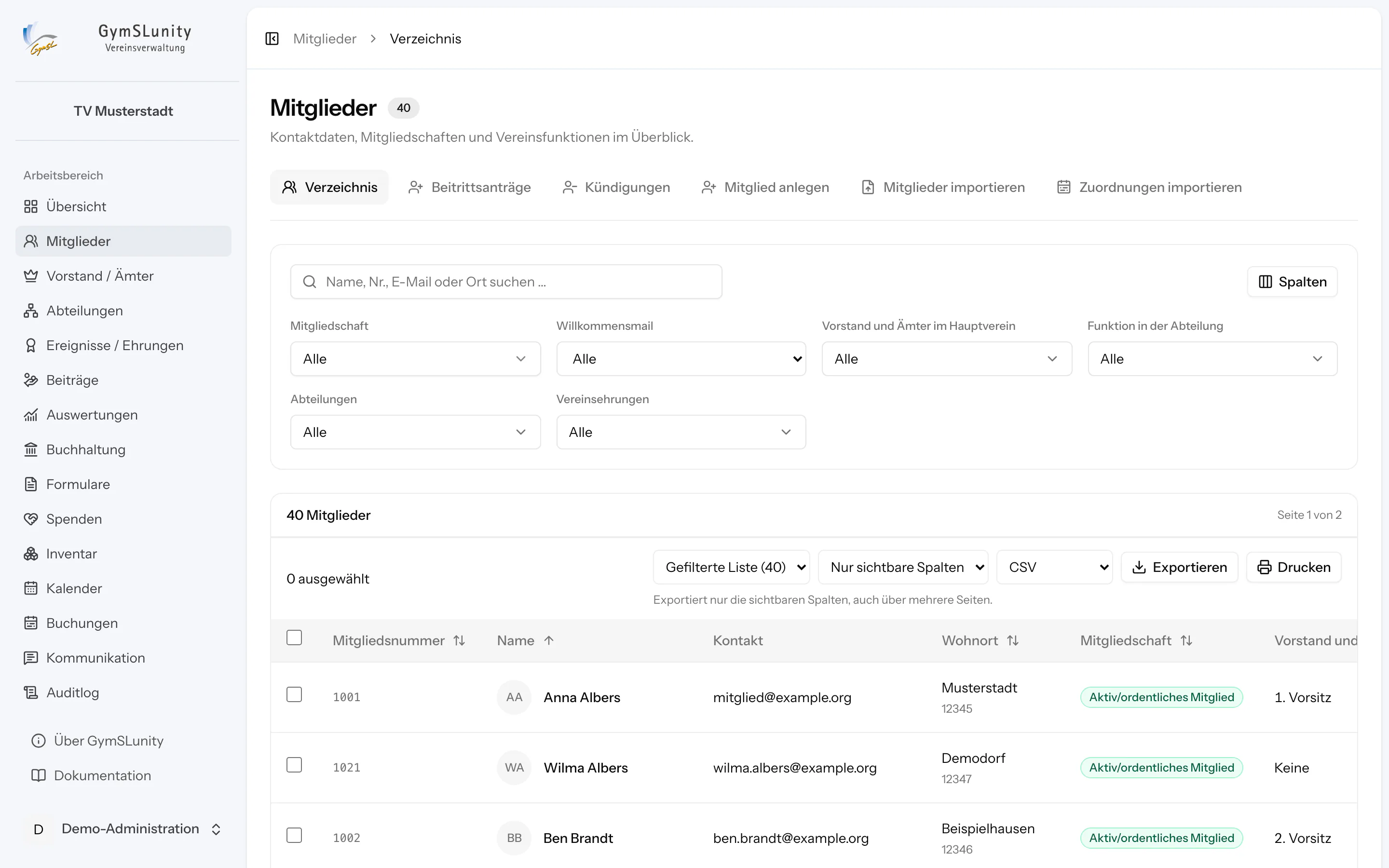1389x868 pixels.
Task: Open Buchungen in sidebar
Action: coord(123,623)
